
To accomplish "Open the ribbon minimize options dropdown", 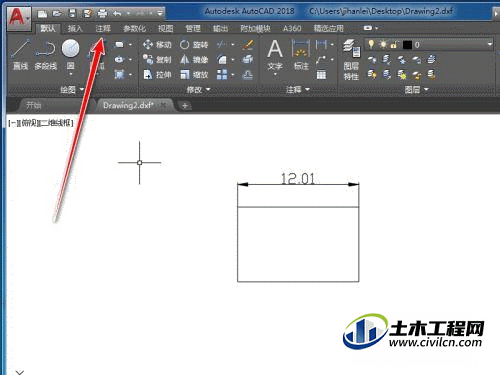I will [x=376, y=28].
